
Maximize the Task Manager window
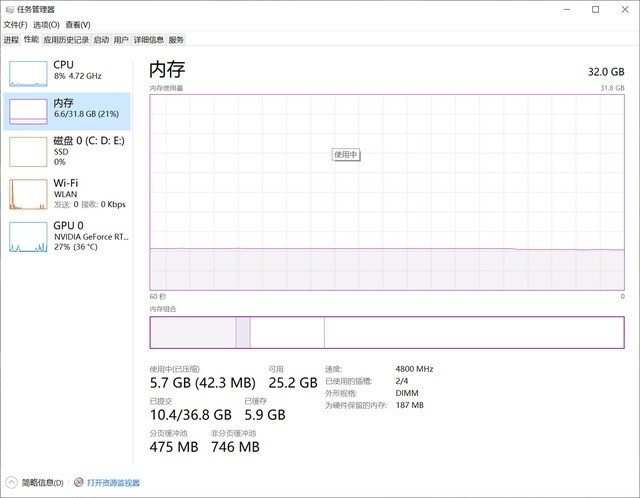pos(596,9)
